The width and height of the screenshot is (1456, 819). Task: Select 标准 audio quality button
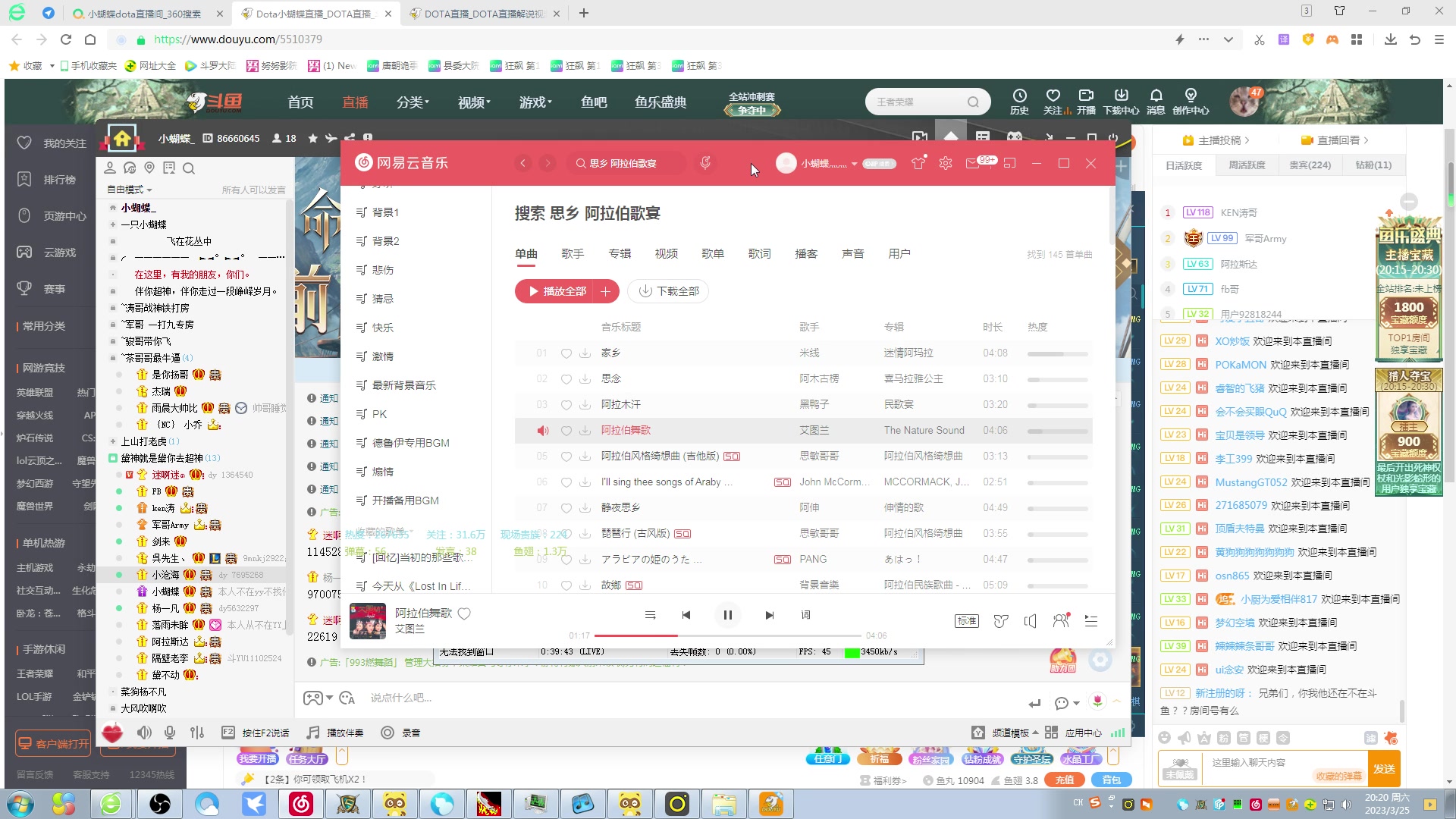[x=967, y=621]
